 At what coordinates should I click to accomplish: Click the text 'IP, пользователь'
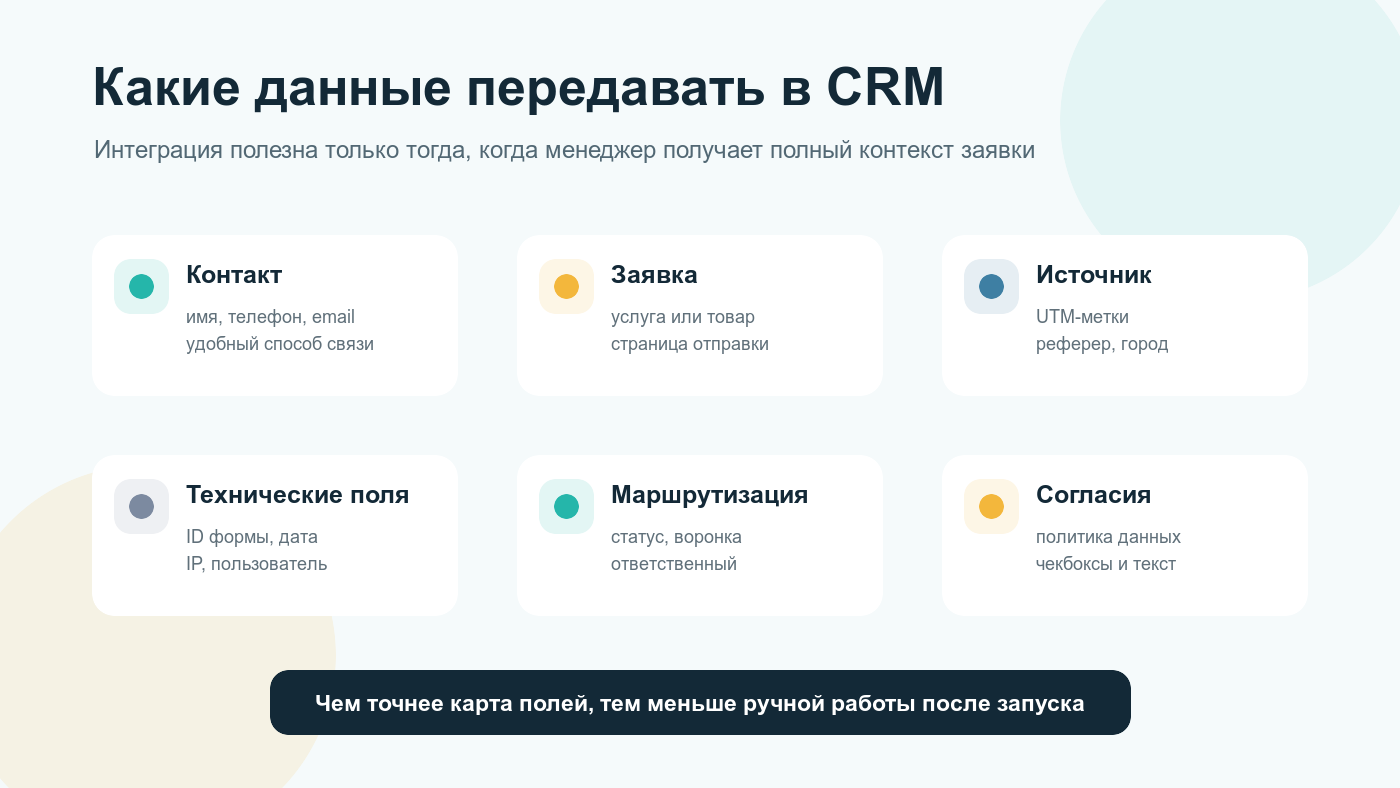[256, 564]
